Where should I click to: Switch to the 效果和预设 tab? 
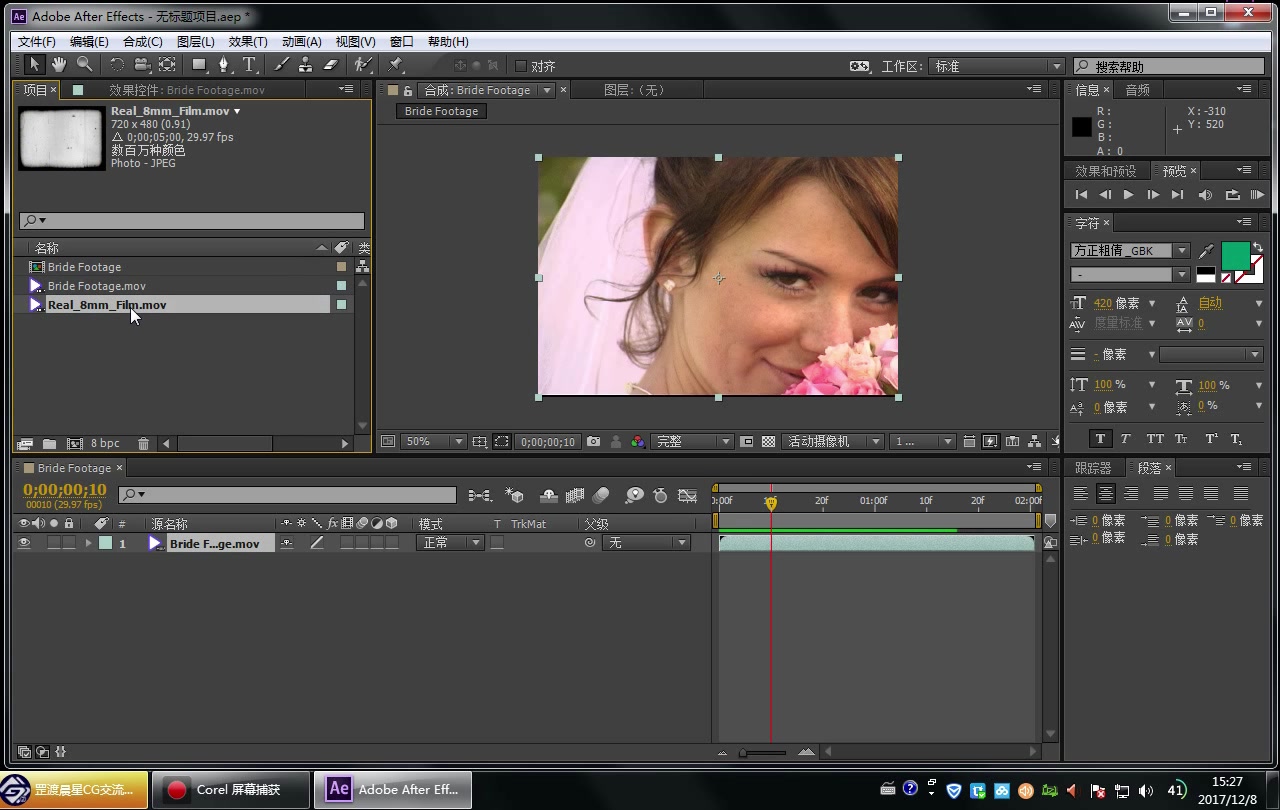tap(1106, 171)
